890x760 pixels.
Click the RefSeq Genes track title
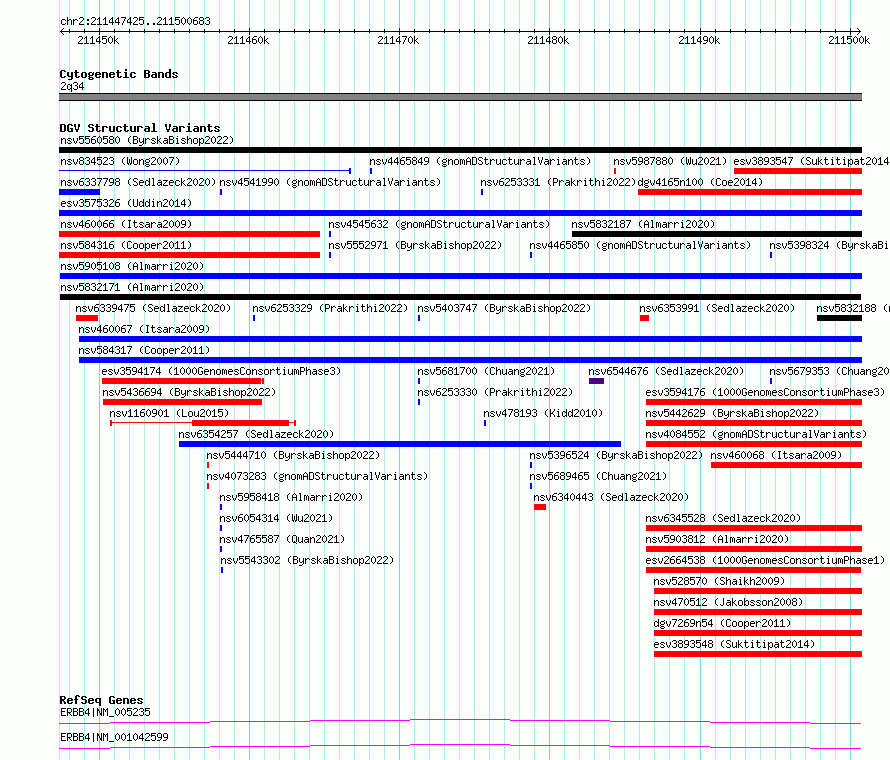pos(102,700)
